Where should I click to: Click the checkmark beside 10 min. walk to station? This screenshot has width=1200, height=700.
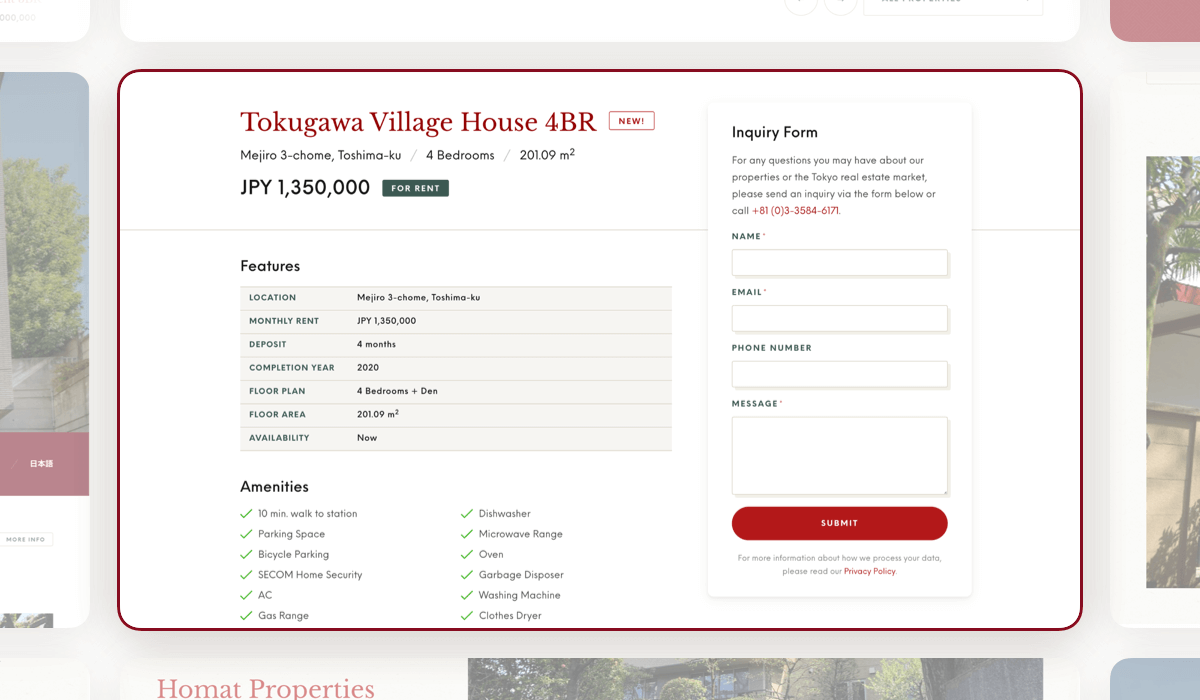click(x=246, y=513)
